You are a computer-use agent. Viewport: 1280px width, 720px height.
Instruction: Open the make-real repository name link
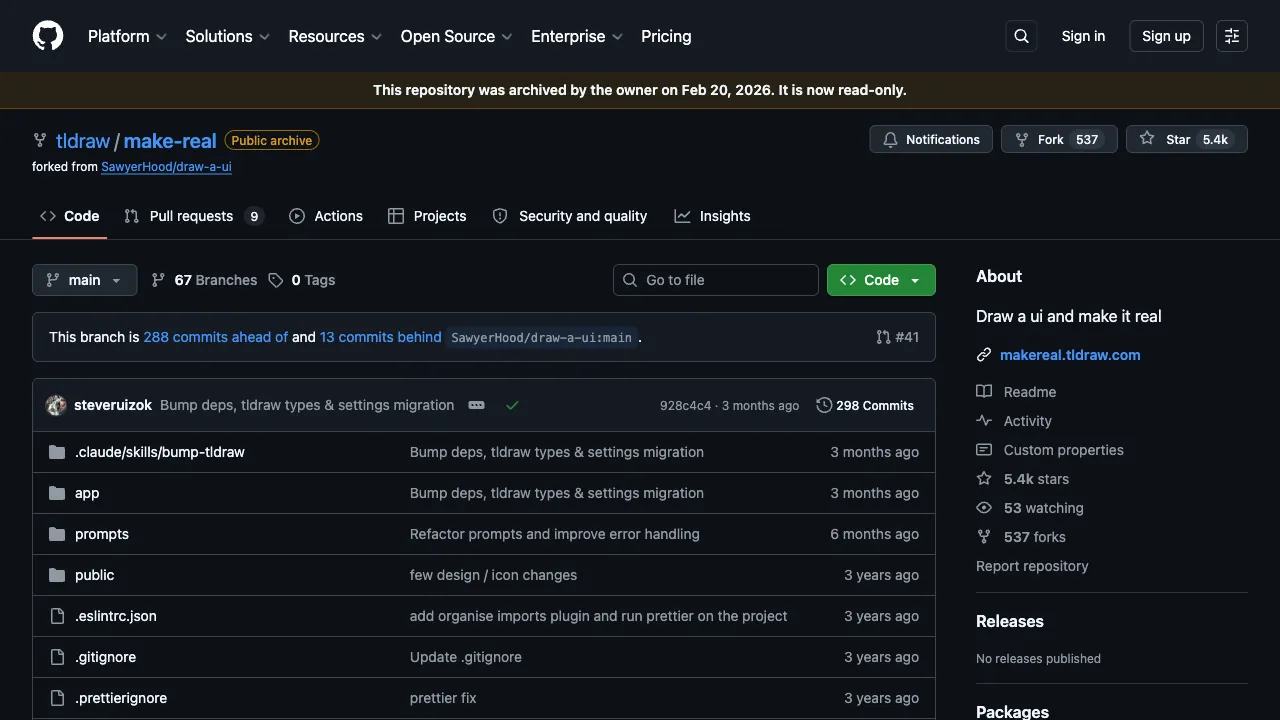(170, 140)
